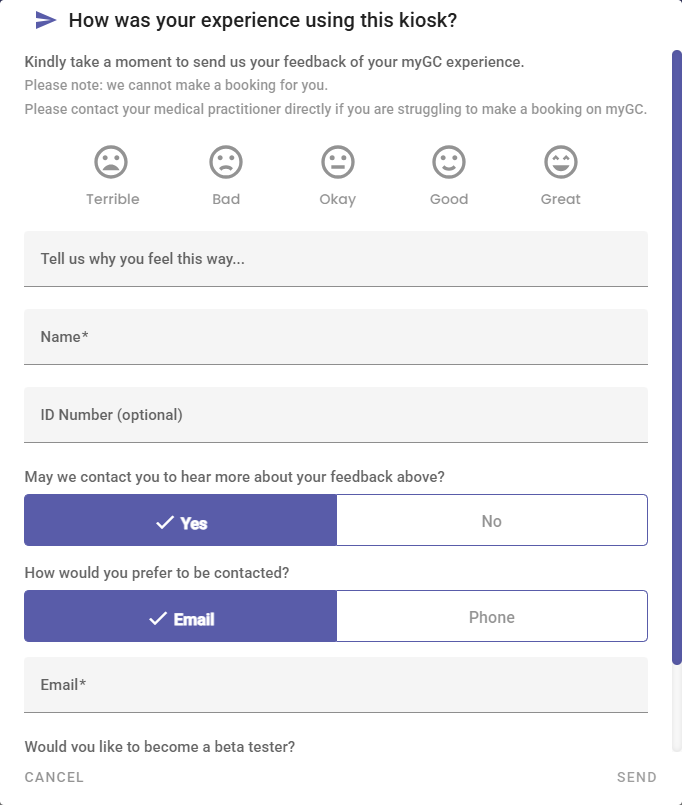This screenshot has width=682, height=805.
Task: Click the purple vertical scrollbar thumb
Action: [x=677, y=357]
